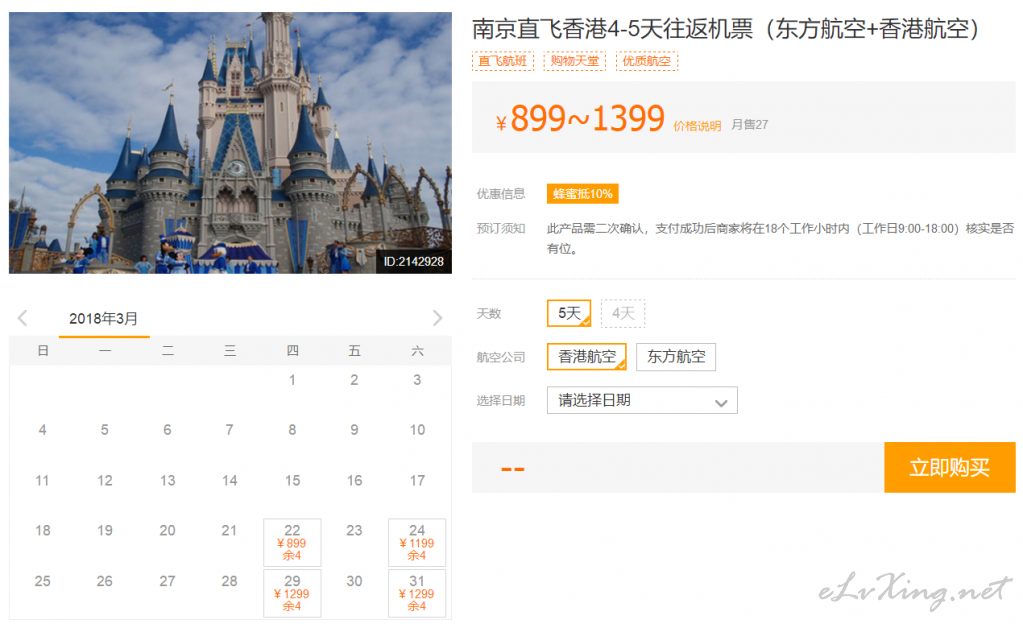The width and height of the screenshot is (1023, 624).
Task: Click the ¥899~1399 price text
Action: point(579,119)
